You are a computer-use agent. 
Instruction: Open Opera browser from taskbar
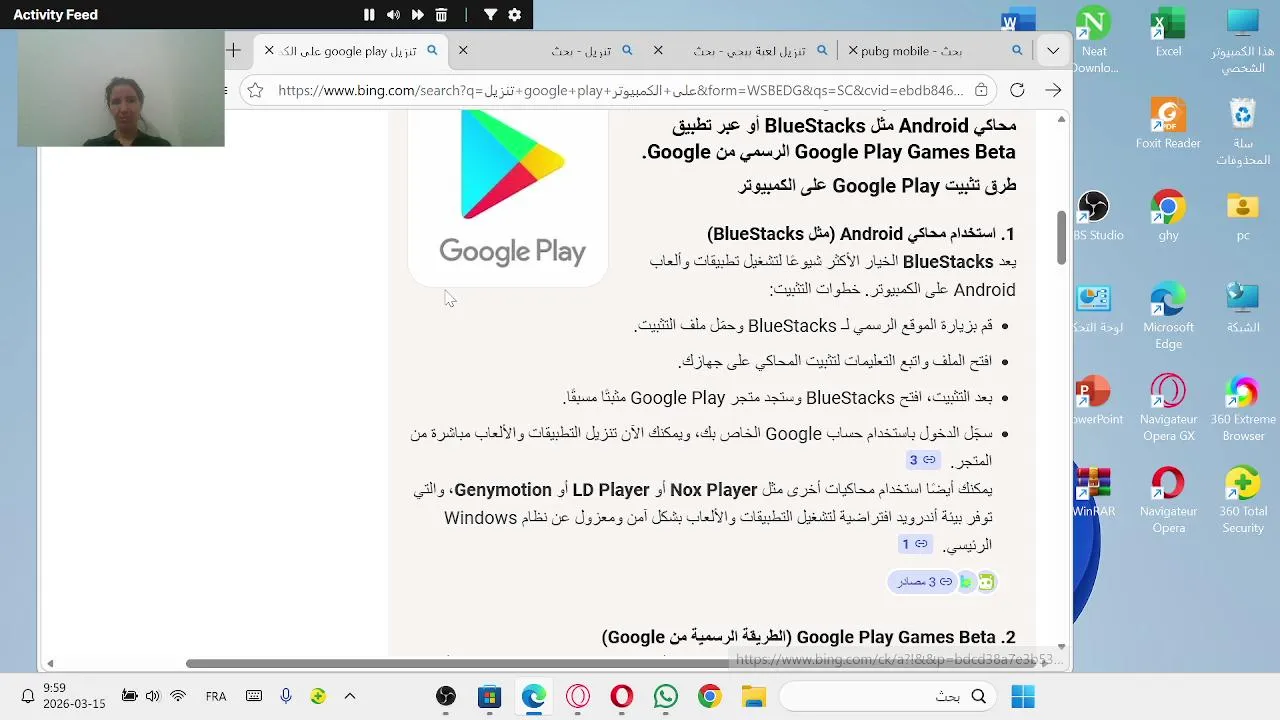tap(622, 696)
